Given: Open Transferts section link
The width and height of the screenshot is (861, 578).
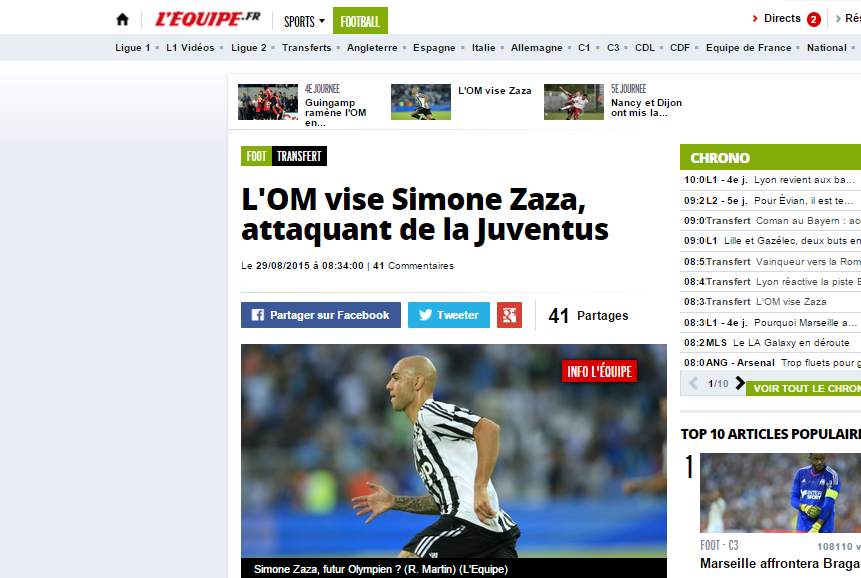Looking at the screenshot, I should (306, 48).
